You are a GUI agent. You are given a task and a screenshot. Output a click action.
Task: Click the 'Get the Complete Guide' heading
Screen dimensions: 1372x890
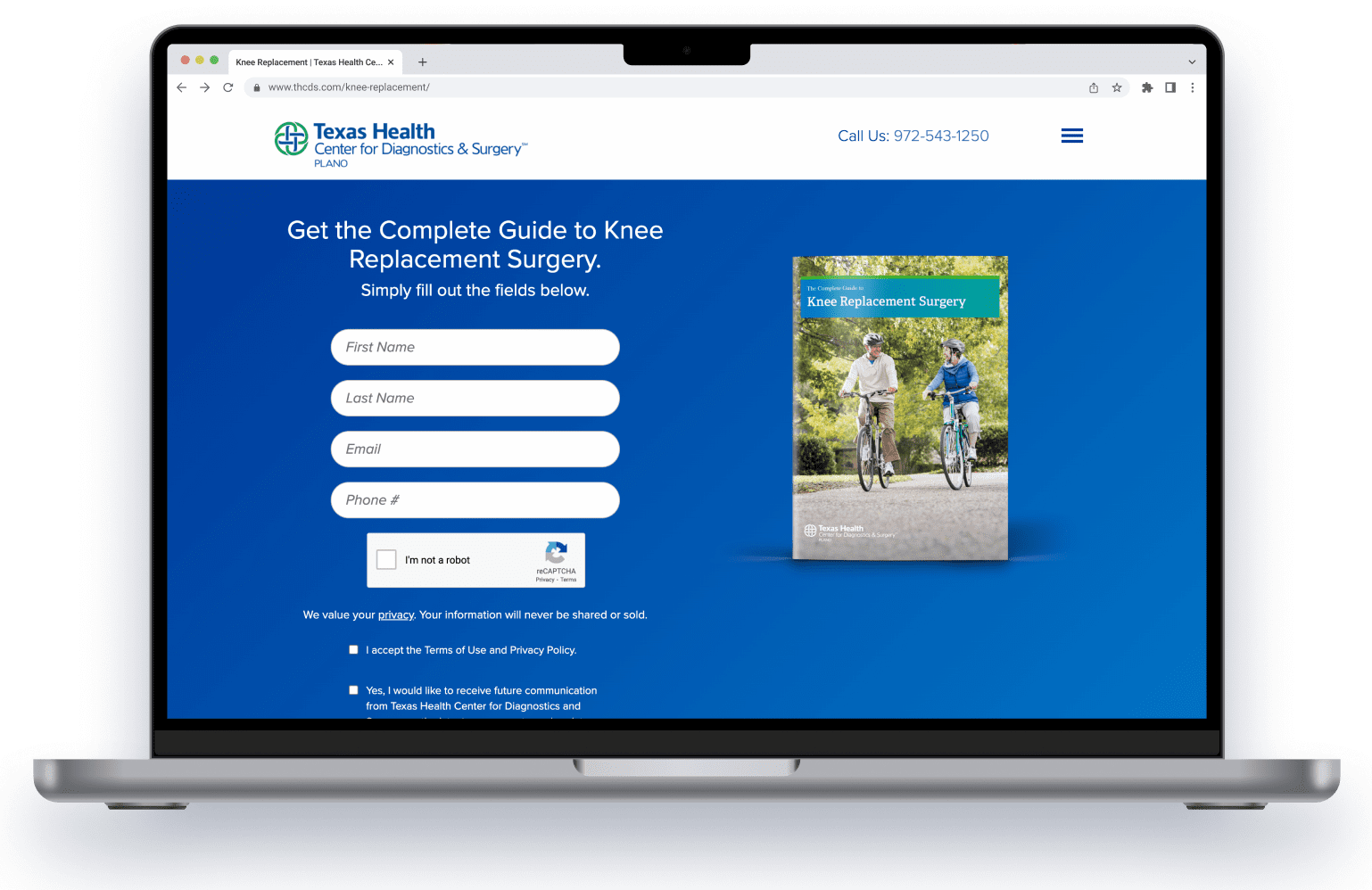475,244
